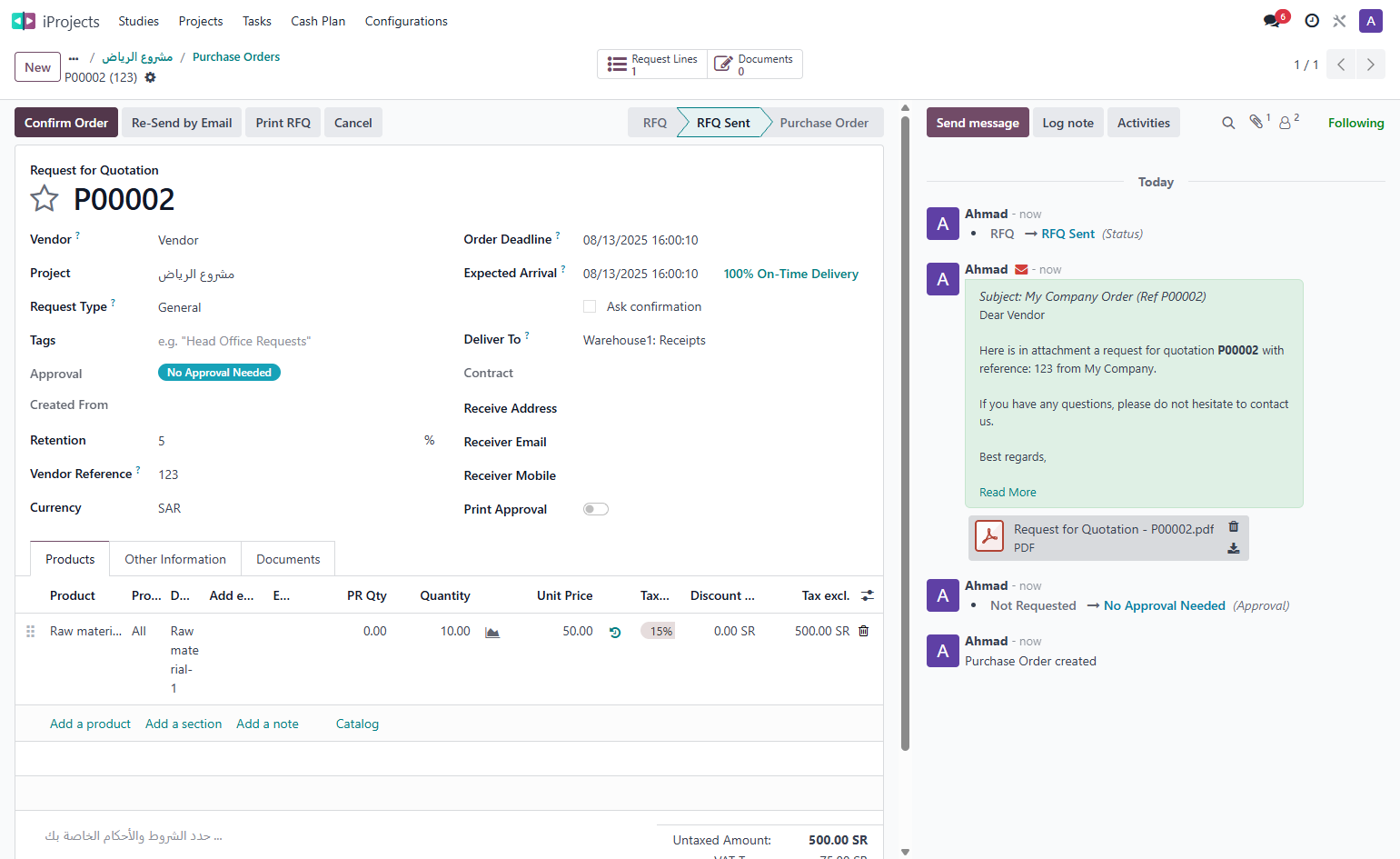The image size is (1400, 859).
Task: Open the Catalog link
Action: click(x=357, y=724)
